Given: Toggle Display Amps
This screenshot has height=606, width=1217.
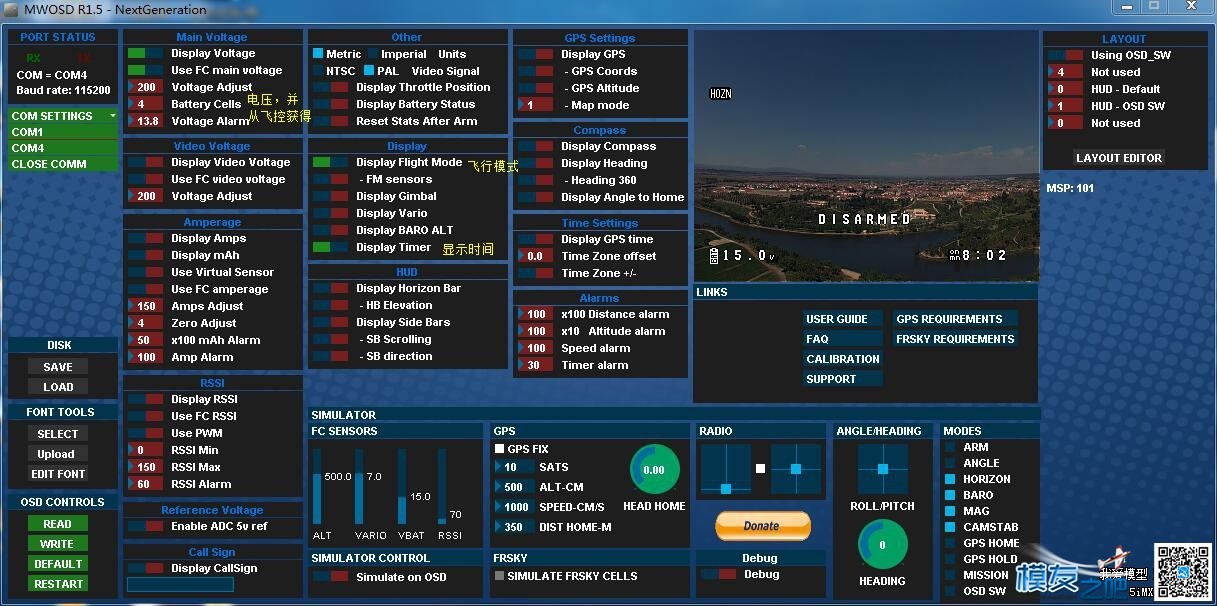Looking at the screenshot, I should 145,238.
